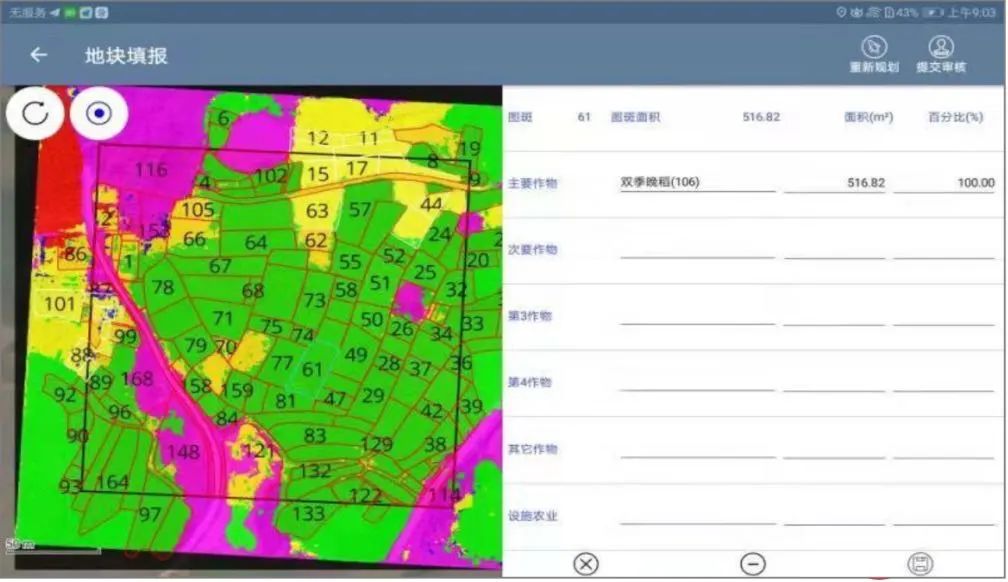This screenshot has width=1008, height=582.
Task: Tap parcel 133 on the map
Action: pos(308,514)
